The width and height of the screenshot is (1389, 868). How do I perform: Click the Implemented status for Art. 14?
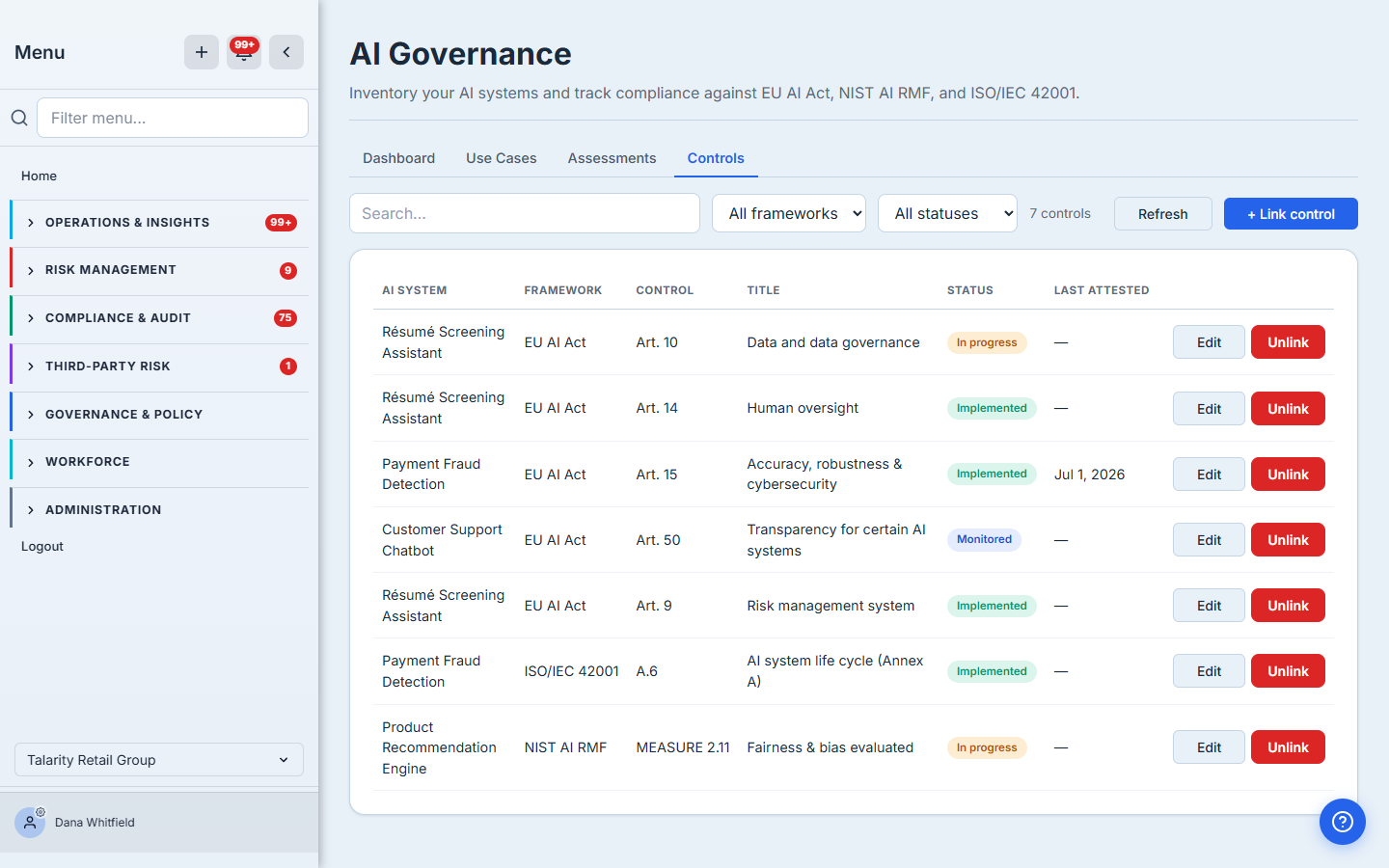click(992, 408)
